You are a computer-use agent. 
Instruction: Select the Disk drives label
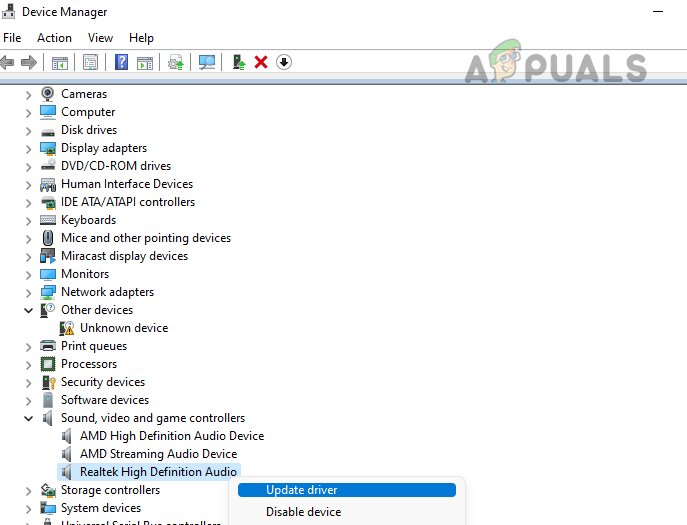[89, 130]
